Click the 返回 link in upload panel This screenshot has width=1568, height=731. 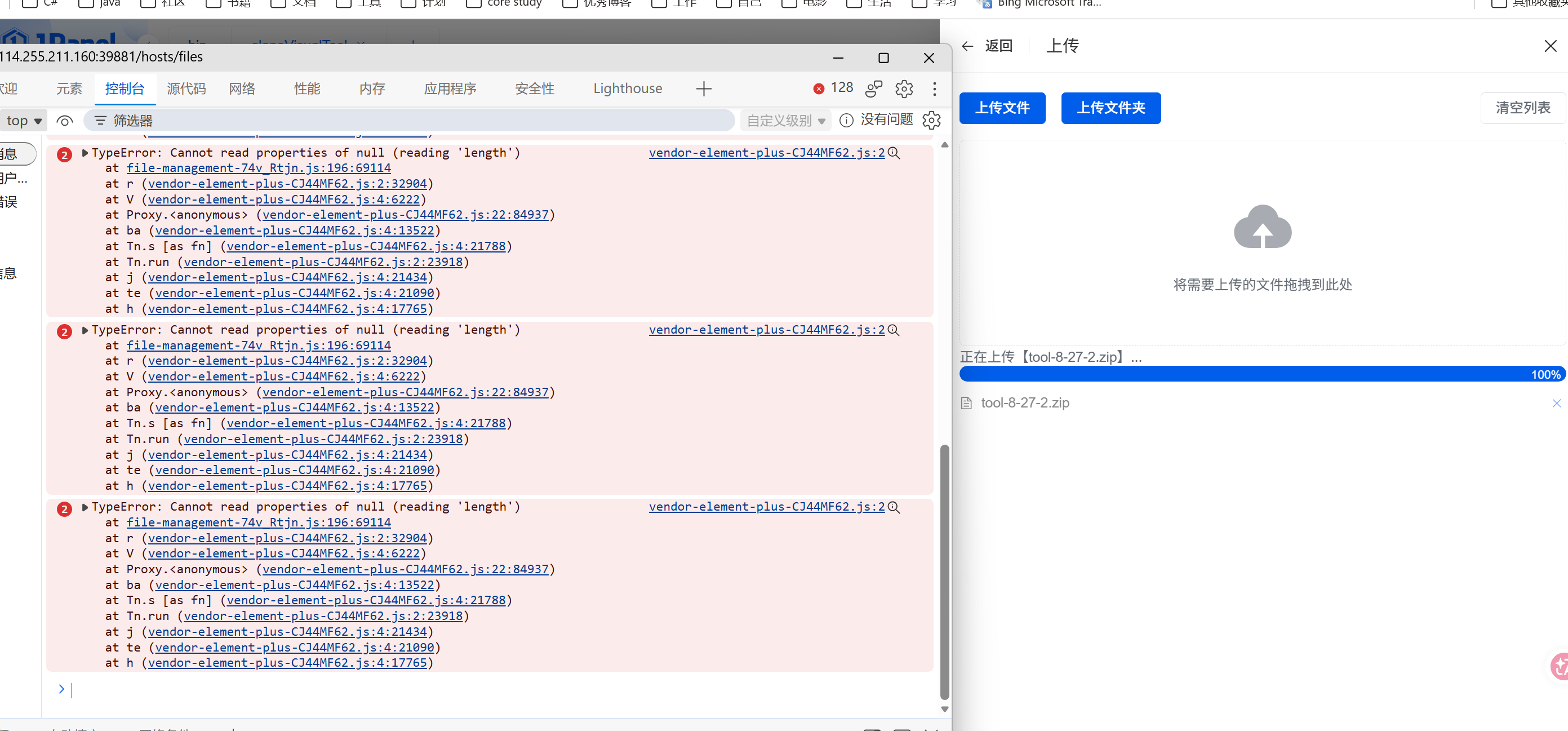(998, 46)
